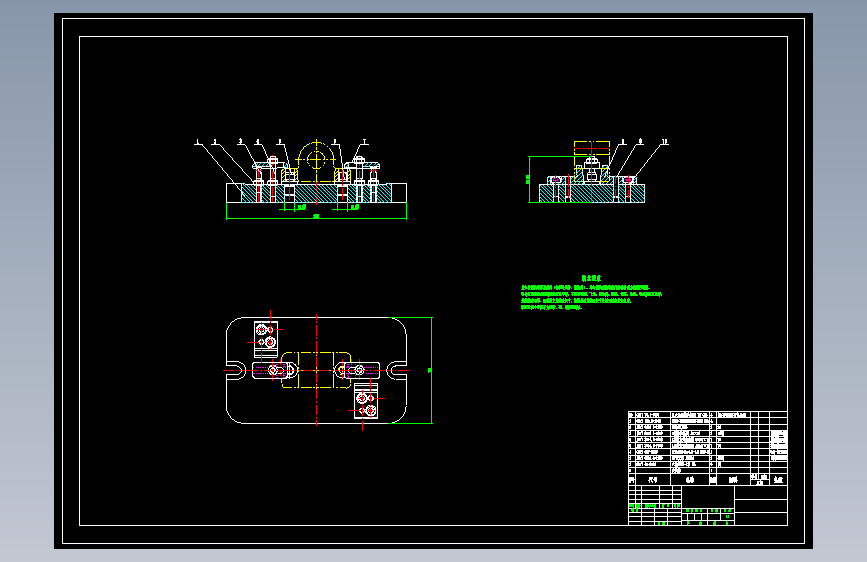The height and width of the screenshot is (562, 867).
Task: Click the right U-slot of the base plate
Action: coord(397,370)
